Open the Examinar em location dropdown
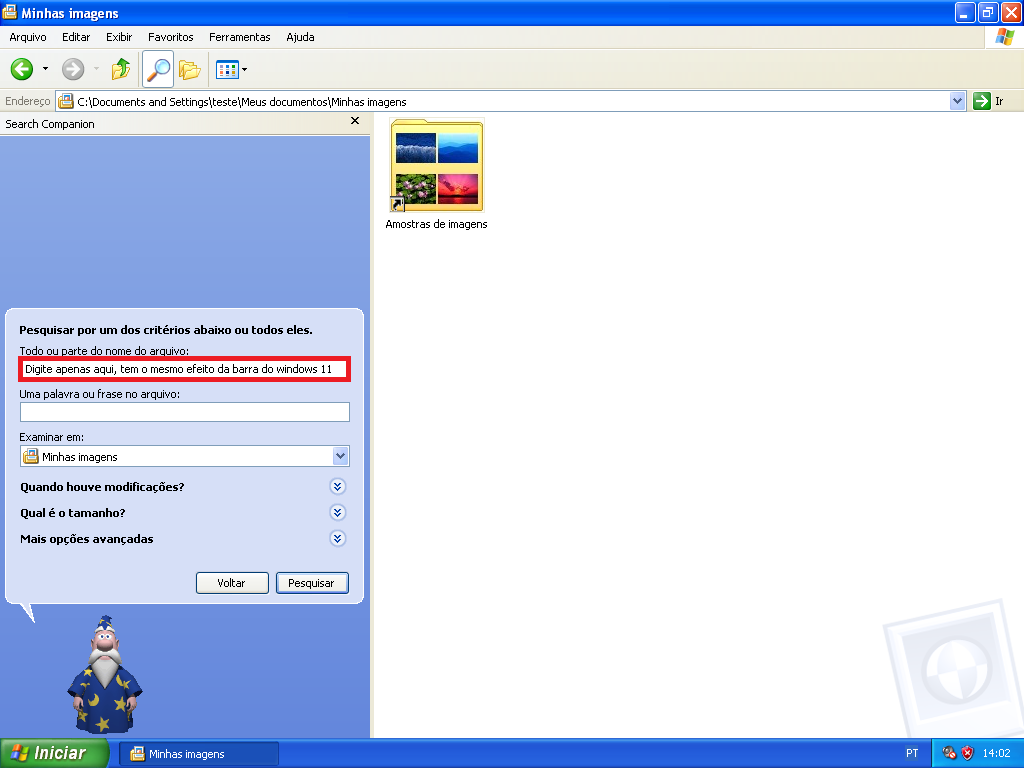Image resolution: width=1024 pixels, height=768 pixels. coord(340,456)
